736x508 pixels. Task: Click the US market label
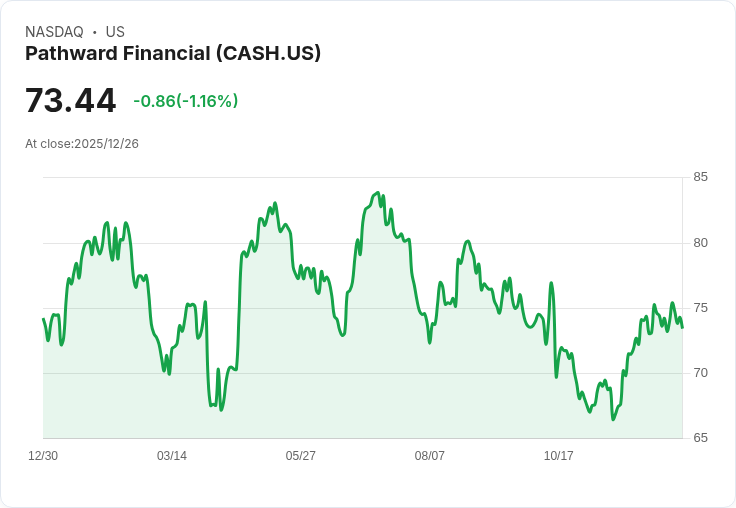click(115, 32)
